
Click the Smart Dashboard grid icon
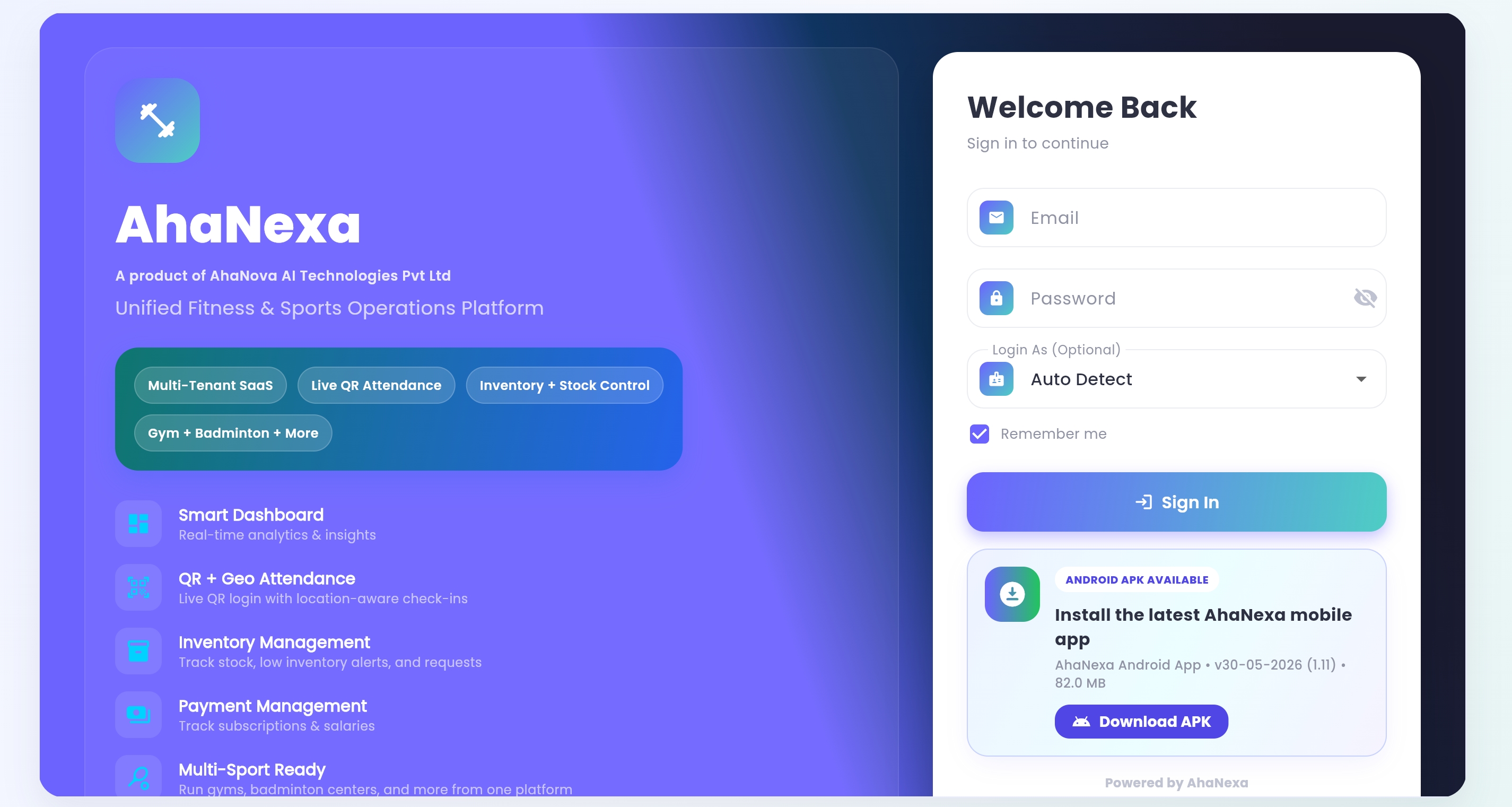pyautogui.click(x=138, y=523)
